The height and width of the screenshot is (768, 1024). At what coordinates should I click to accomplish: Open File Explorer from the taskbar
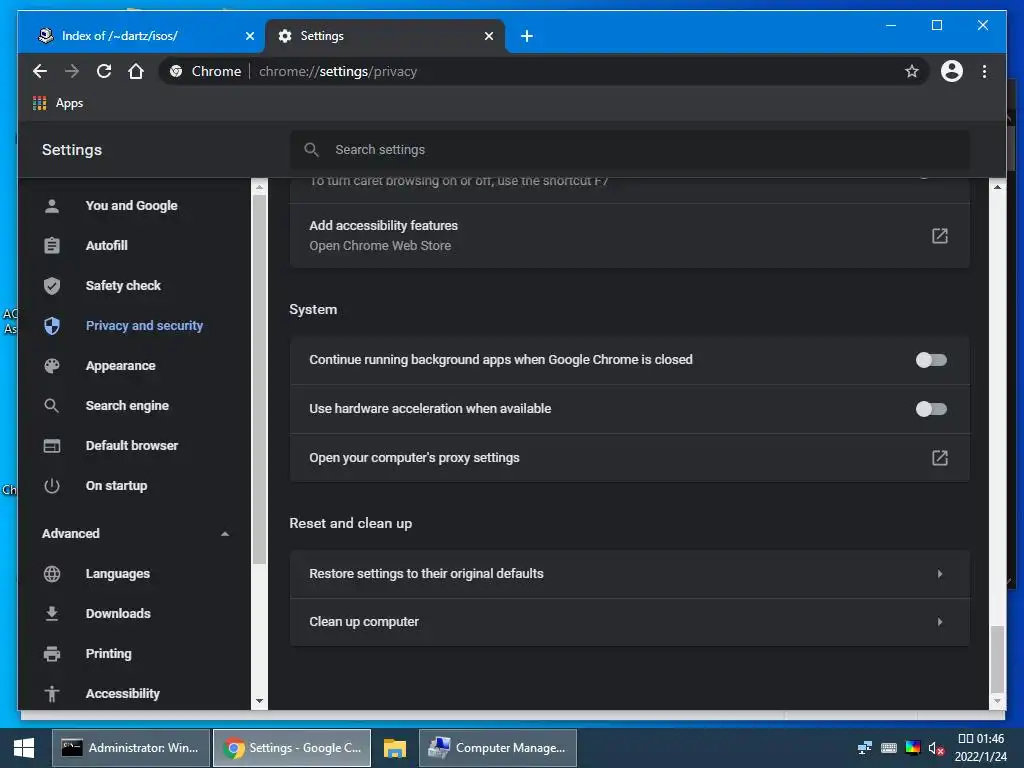pos(395,748)
